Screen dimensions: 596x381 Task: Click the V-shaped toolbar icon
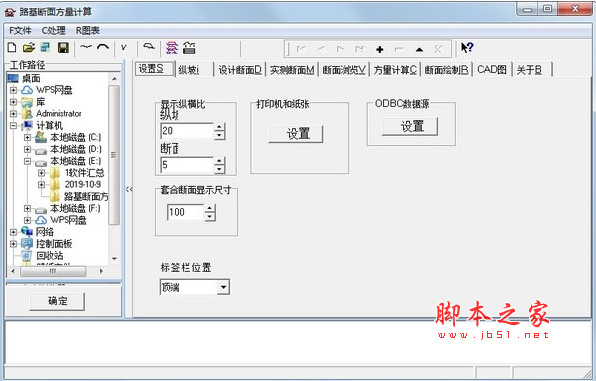[x=124, y=48]
